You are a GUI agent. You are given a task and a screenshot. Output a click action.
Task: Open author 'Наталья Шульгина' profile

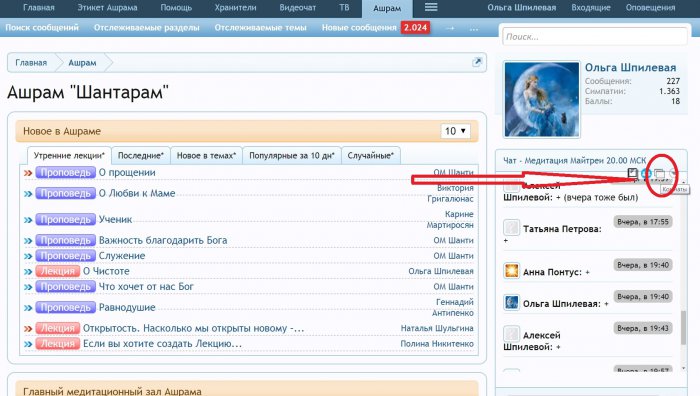click(437, 328)
